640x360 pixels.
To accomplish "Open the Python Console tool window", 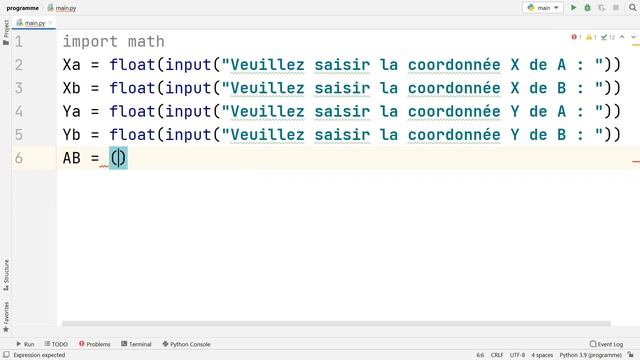I will point(186,344).
